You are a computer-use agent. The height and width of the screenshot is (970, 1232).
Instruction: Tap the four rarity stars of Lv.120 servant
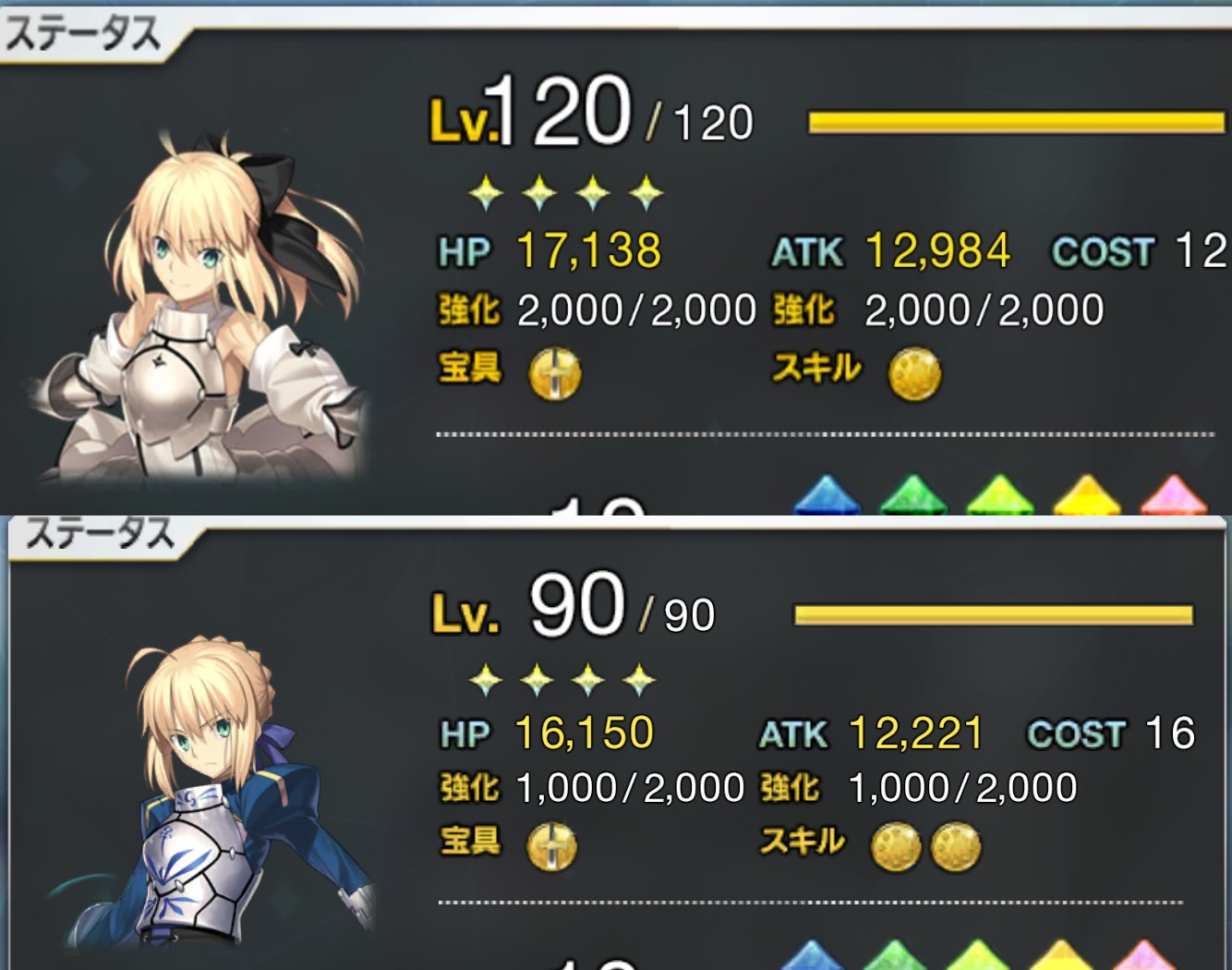coord(565,193)
